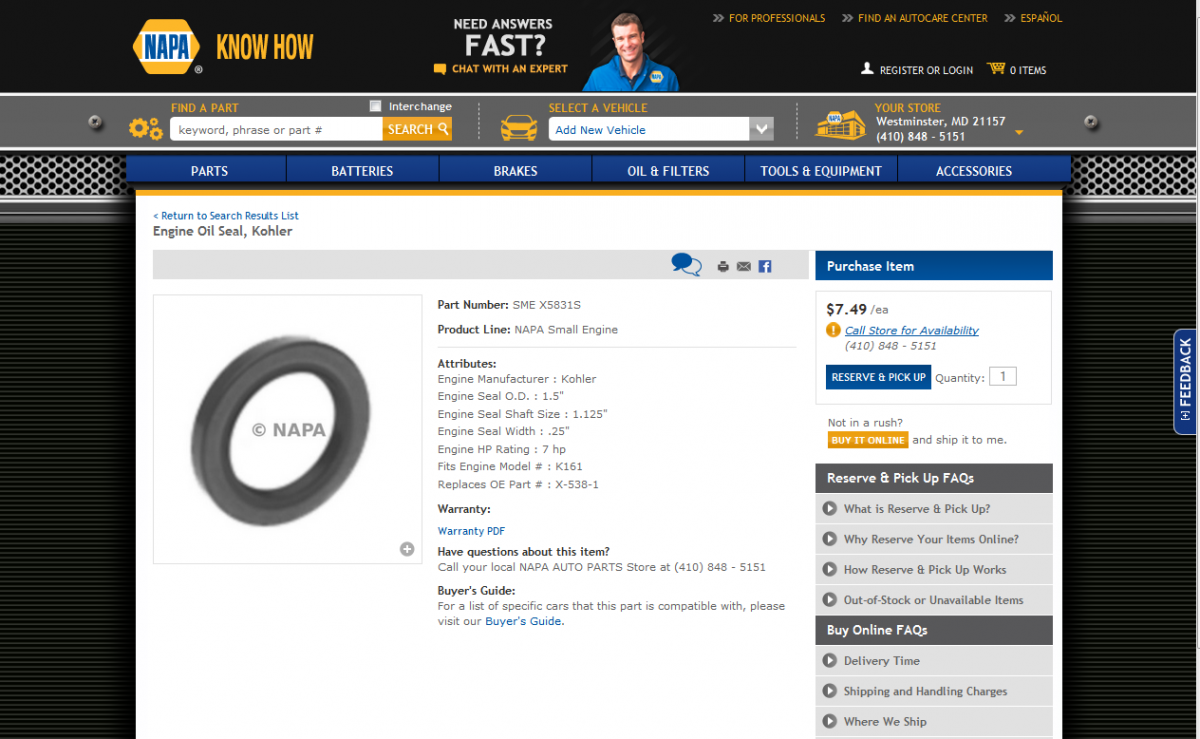Click the $7.49 price text
The height and width of the screenshot is (739, 1200).
846,309
